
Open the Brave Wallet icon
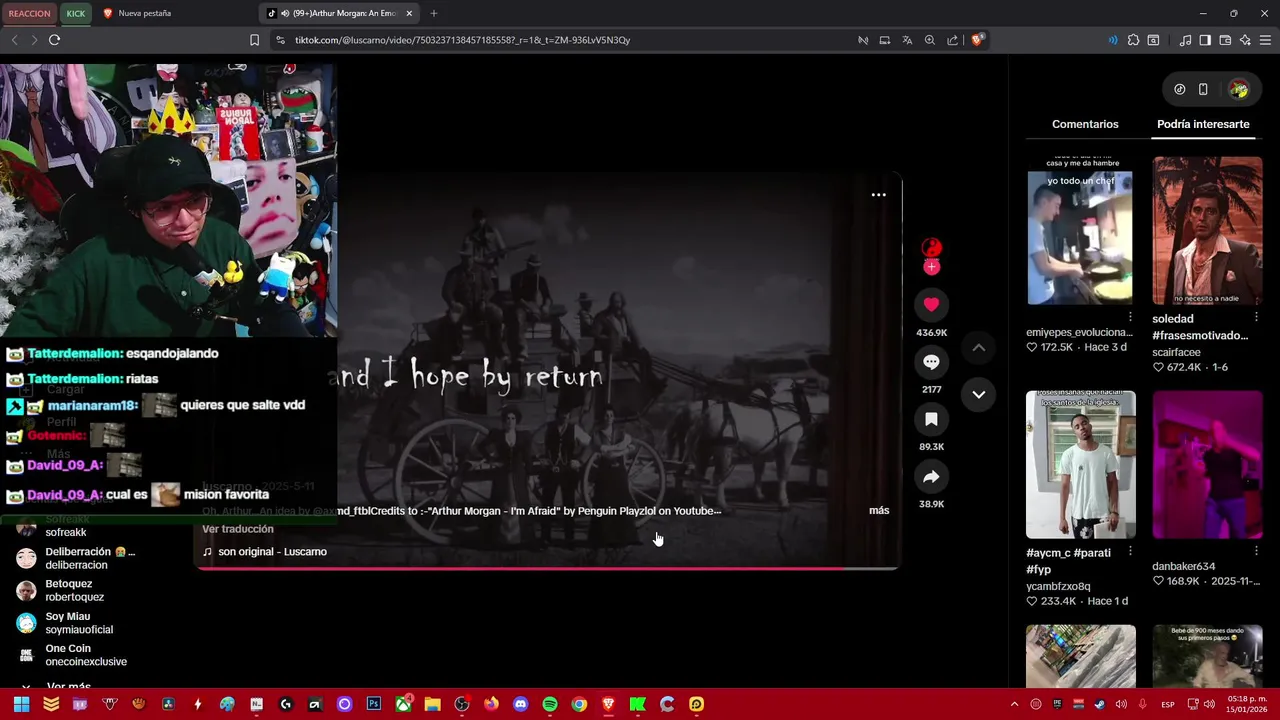pos(1225,40)
